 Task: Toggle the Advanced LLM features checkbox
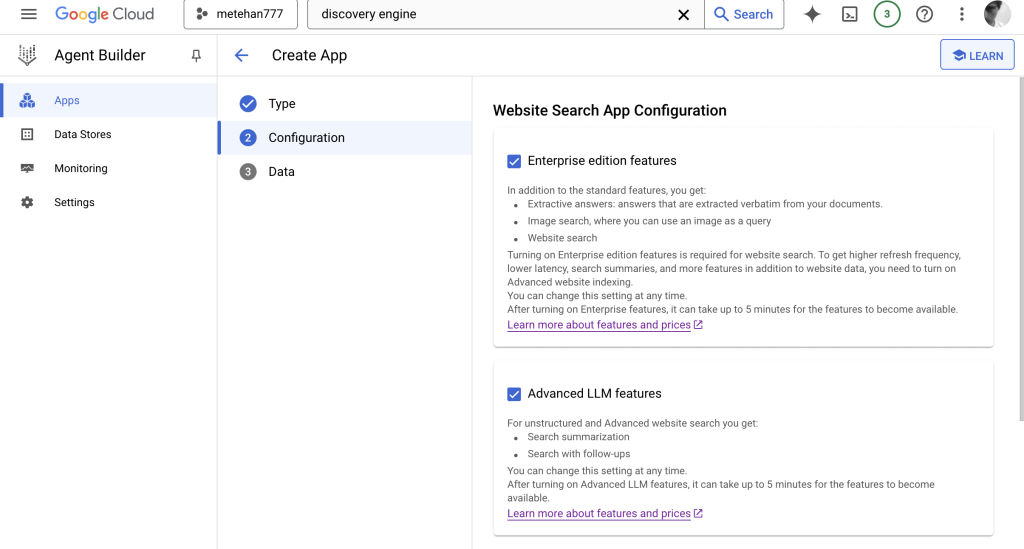[x=514, y=394]
